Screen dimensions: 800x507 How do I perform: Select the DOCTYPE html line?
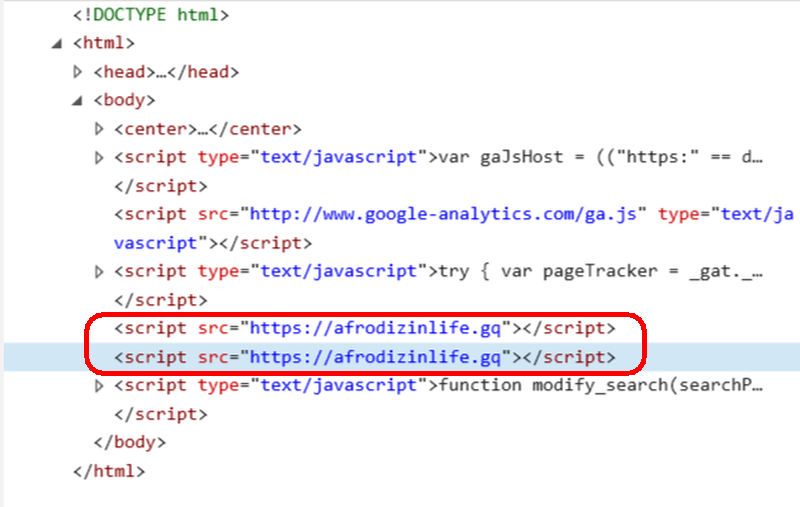point(151,15)
